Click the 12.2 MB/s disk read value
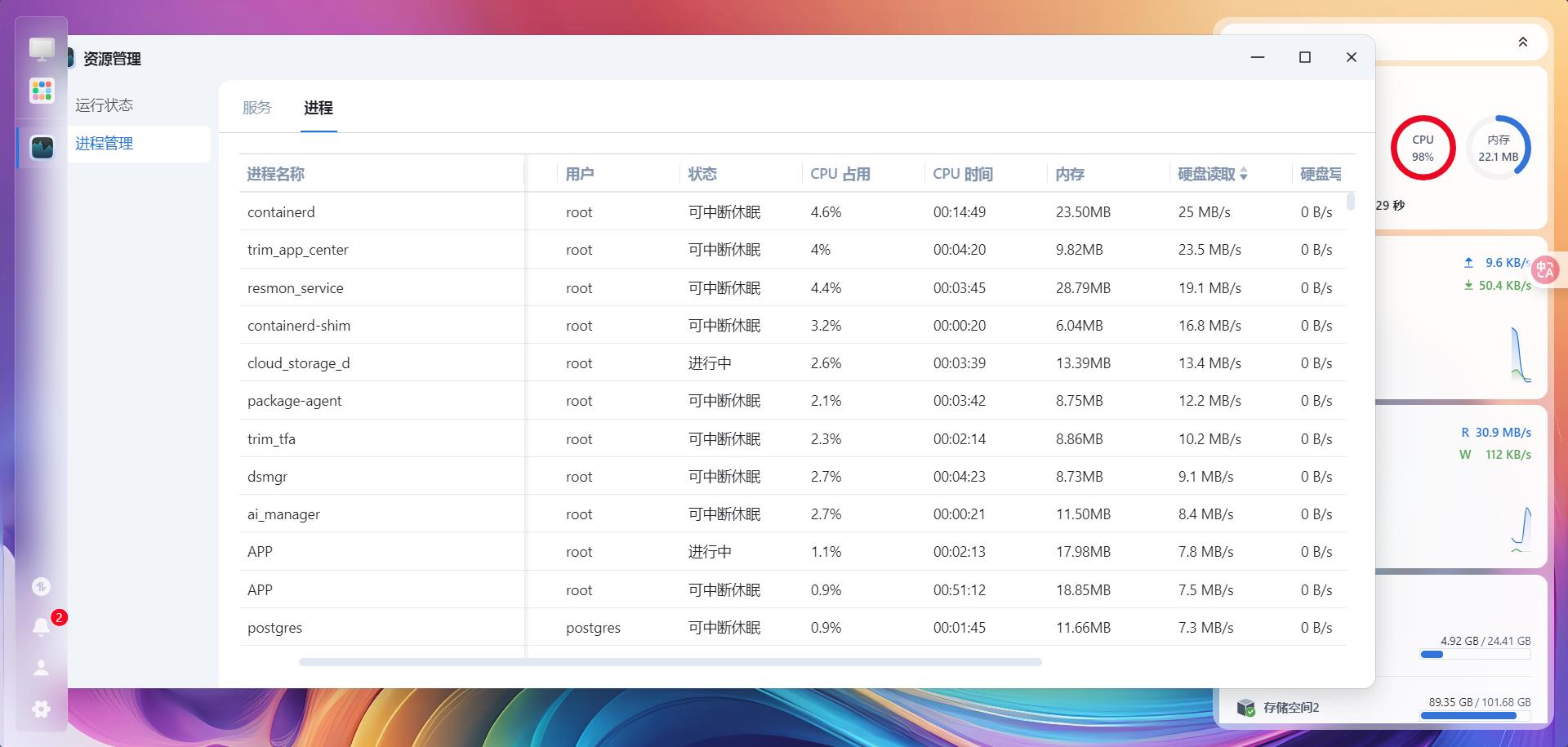Screen dimensions: 1568x747 [x=1209, y=401]
